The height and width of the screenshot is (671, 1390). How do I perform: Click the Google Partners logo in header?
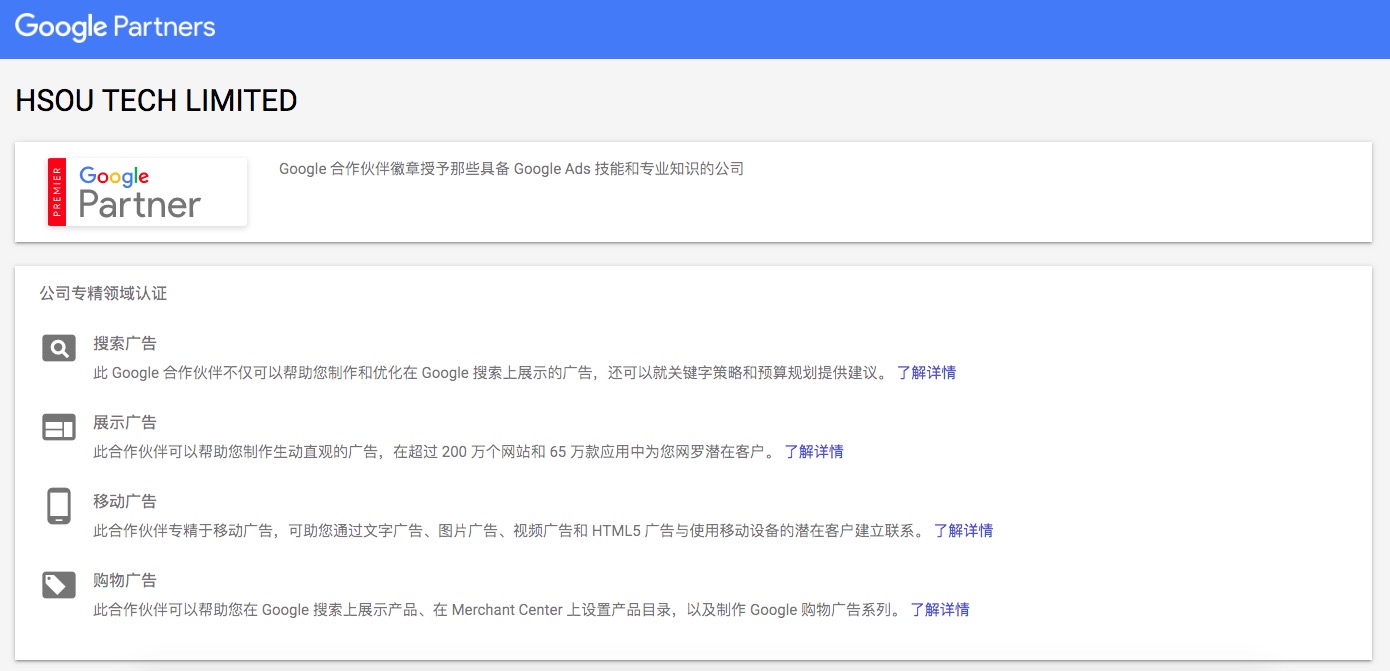[x=115, y=27]
